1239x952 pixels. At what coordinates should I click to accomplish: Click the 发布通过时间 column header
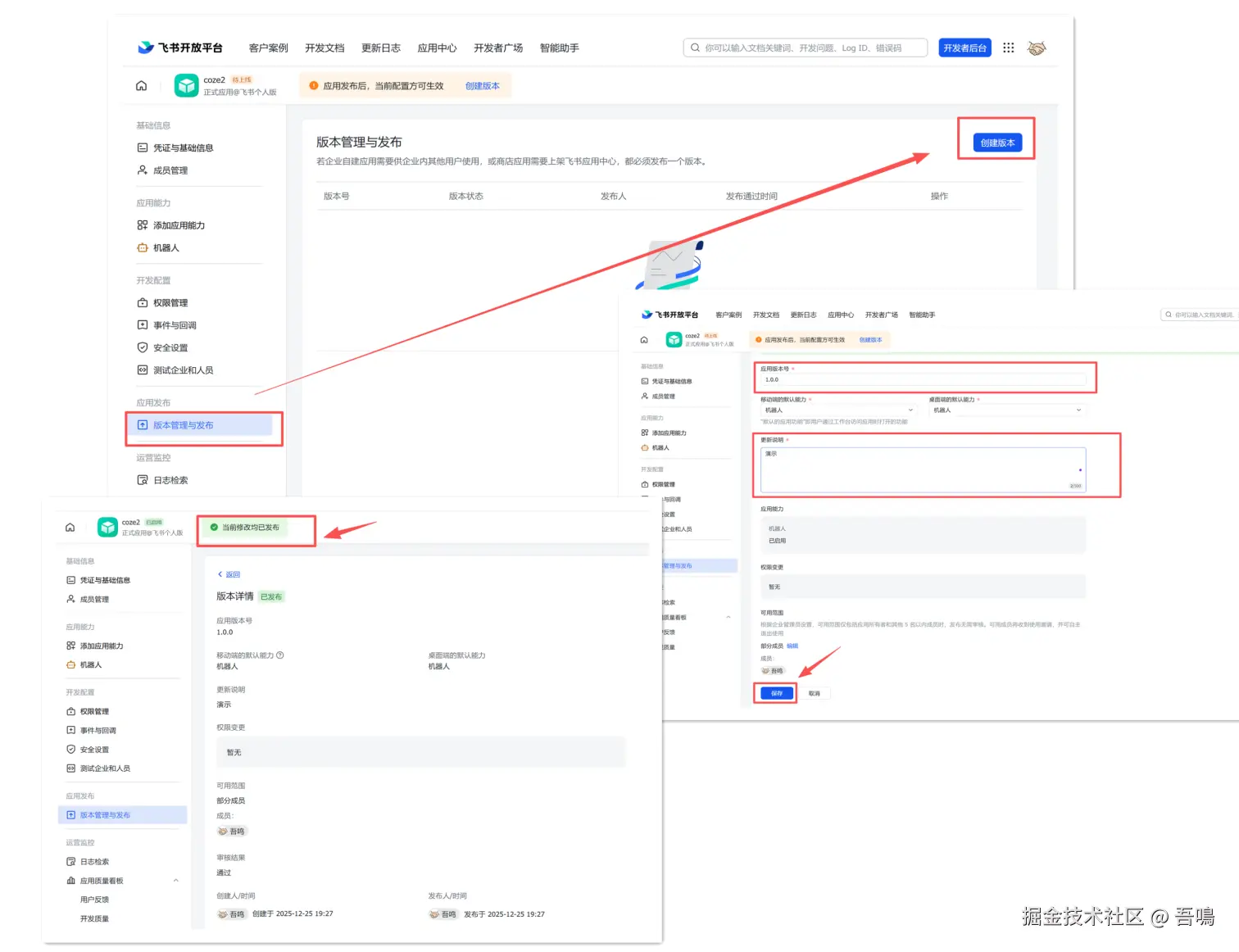[751, 196]
